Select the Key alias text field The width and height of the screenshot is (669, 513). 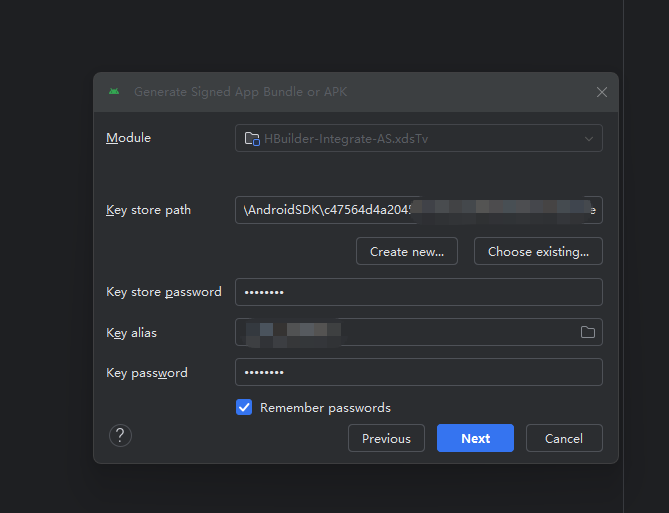click(400, 332)
